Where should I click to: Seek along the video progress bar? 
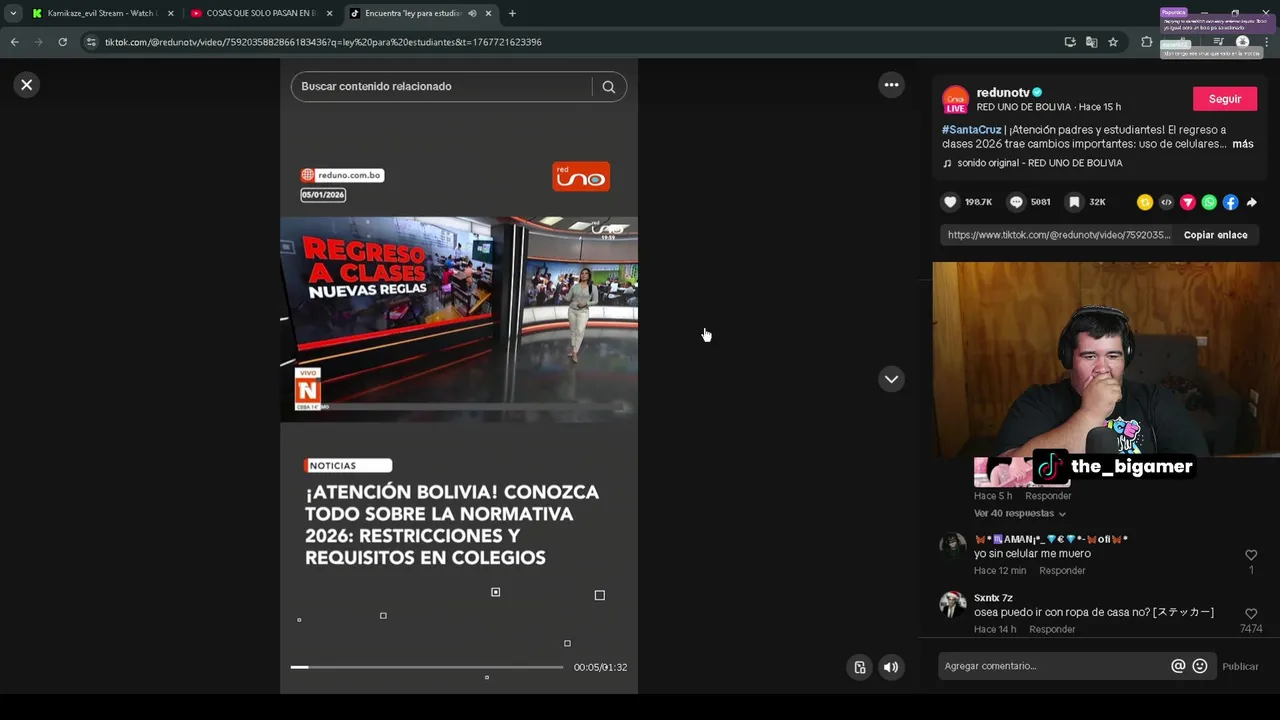(427, 667)
